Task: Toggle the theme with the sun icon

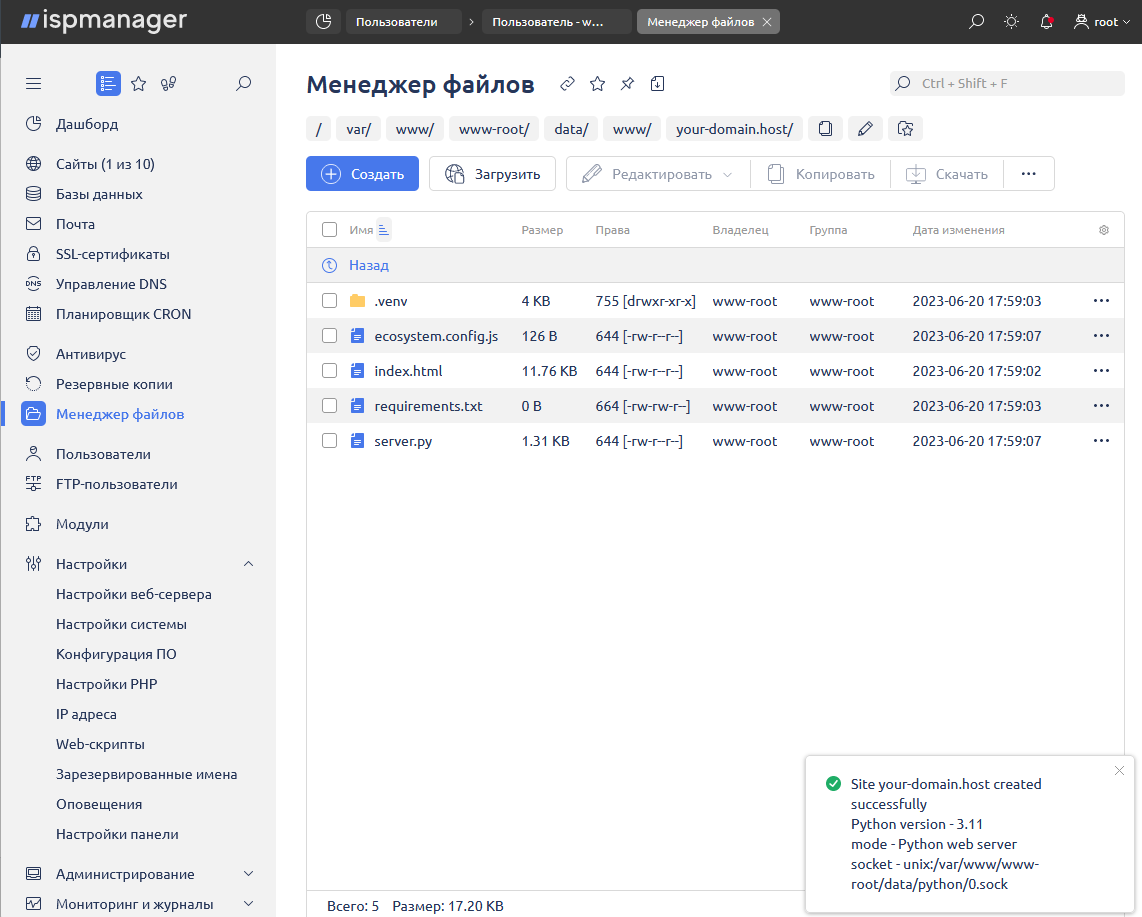Action: click(1011, 20)
